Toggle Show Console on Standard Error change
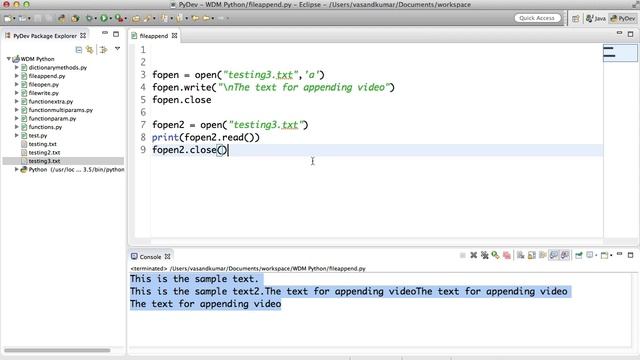 pyautogui.click(x=565, y=255)
